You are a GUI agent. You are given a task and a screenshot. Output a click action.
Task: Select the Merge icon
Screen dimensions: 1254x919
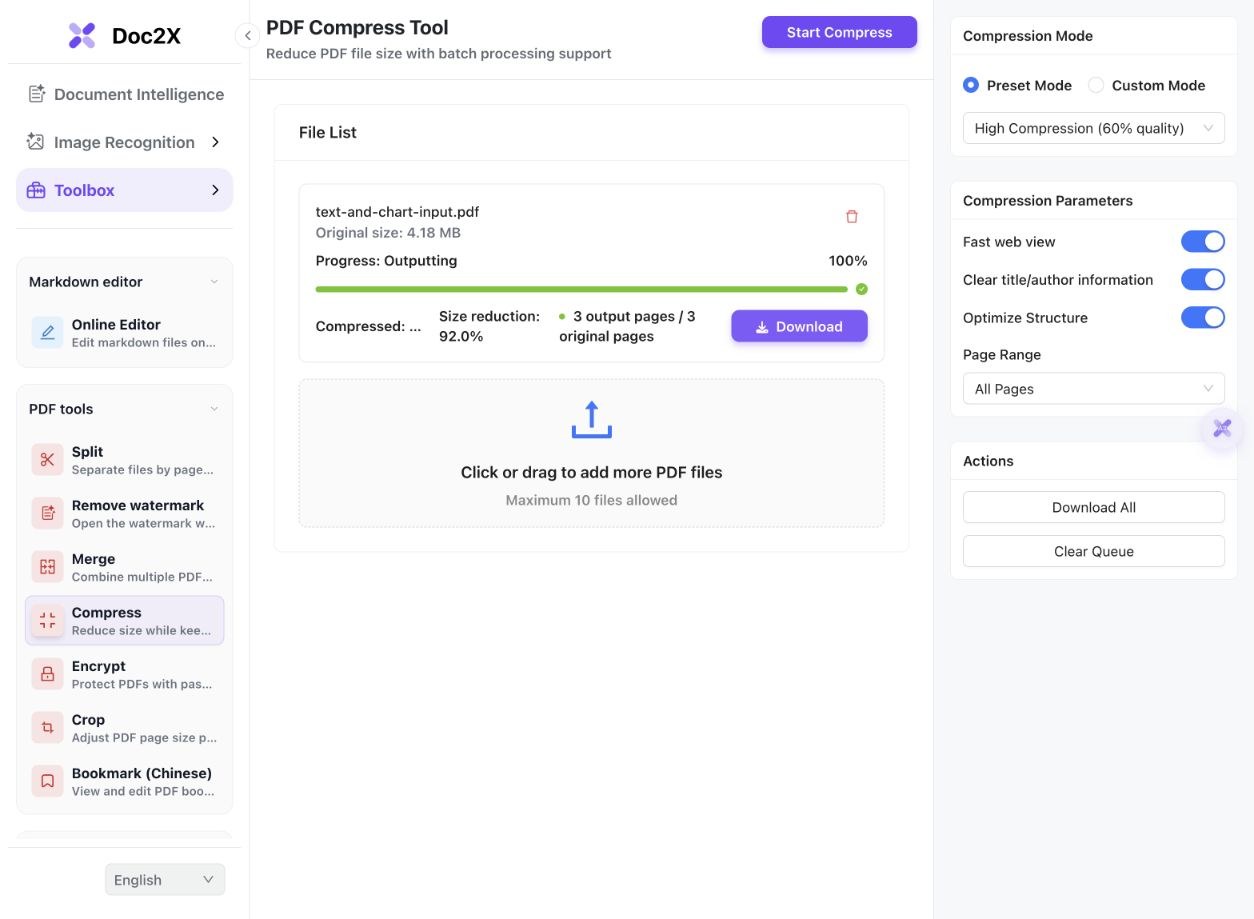[x=47, y=567]
